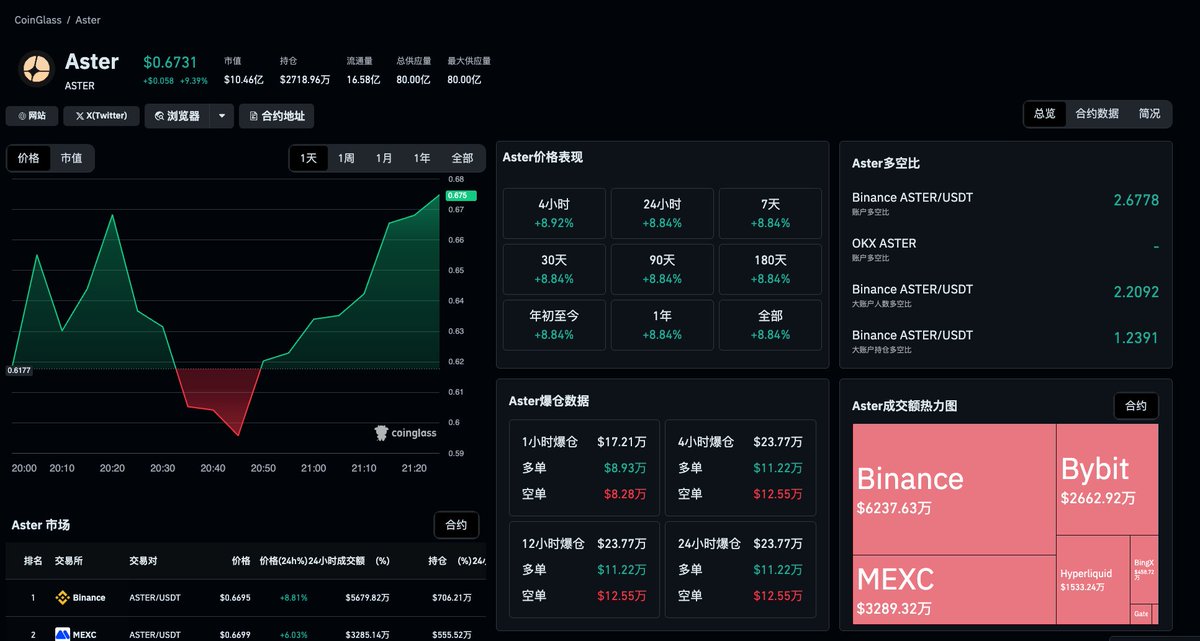Viewport: 1200px width, 641px height.
Task: Open the X(Twitter) link button
Action: (x=101, y=116)
